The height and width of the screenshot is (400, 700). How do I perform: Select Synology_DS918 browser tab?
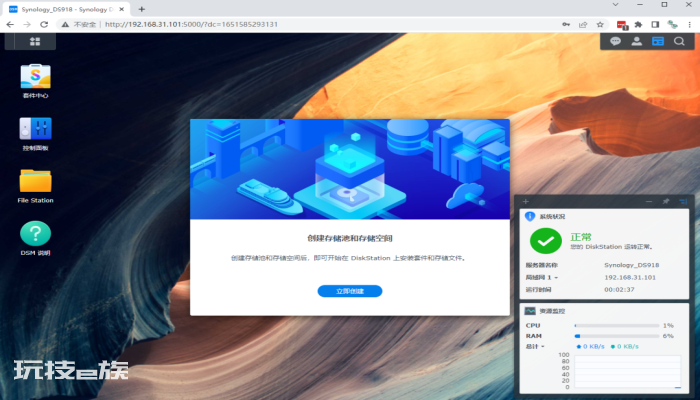click(66, 9)
